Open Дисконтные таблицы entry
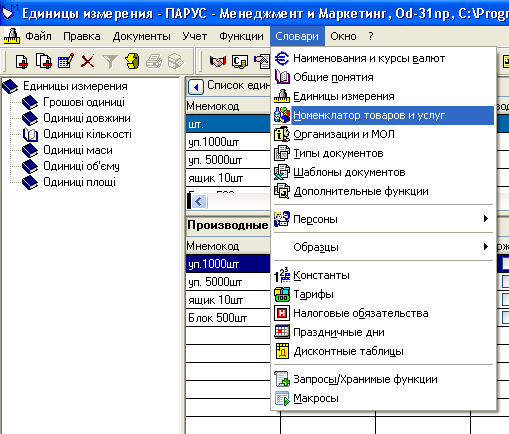The height and width of the screenshot is (434, 509). coord(383,351)
